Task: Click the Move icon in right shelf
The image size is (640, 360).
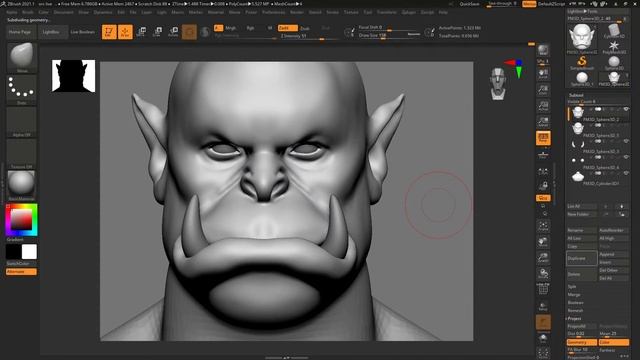Action: click(x=543, y=242)
